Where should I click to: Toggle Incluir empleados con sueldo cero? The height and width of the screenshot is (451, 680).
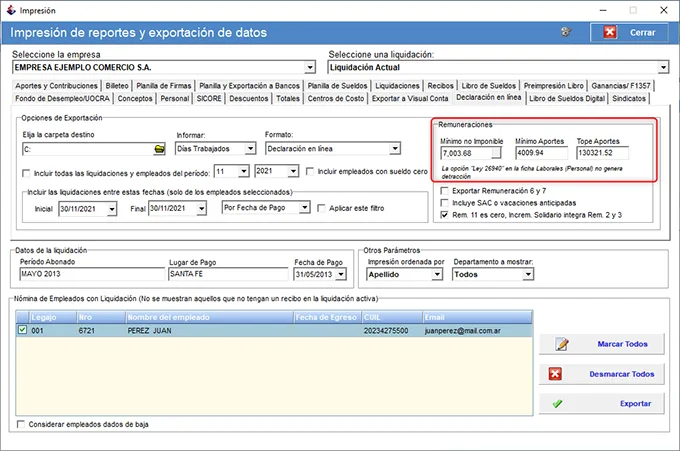coord(310,172)
